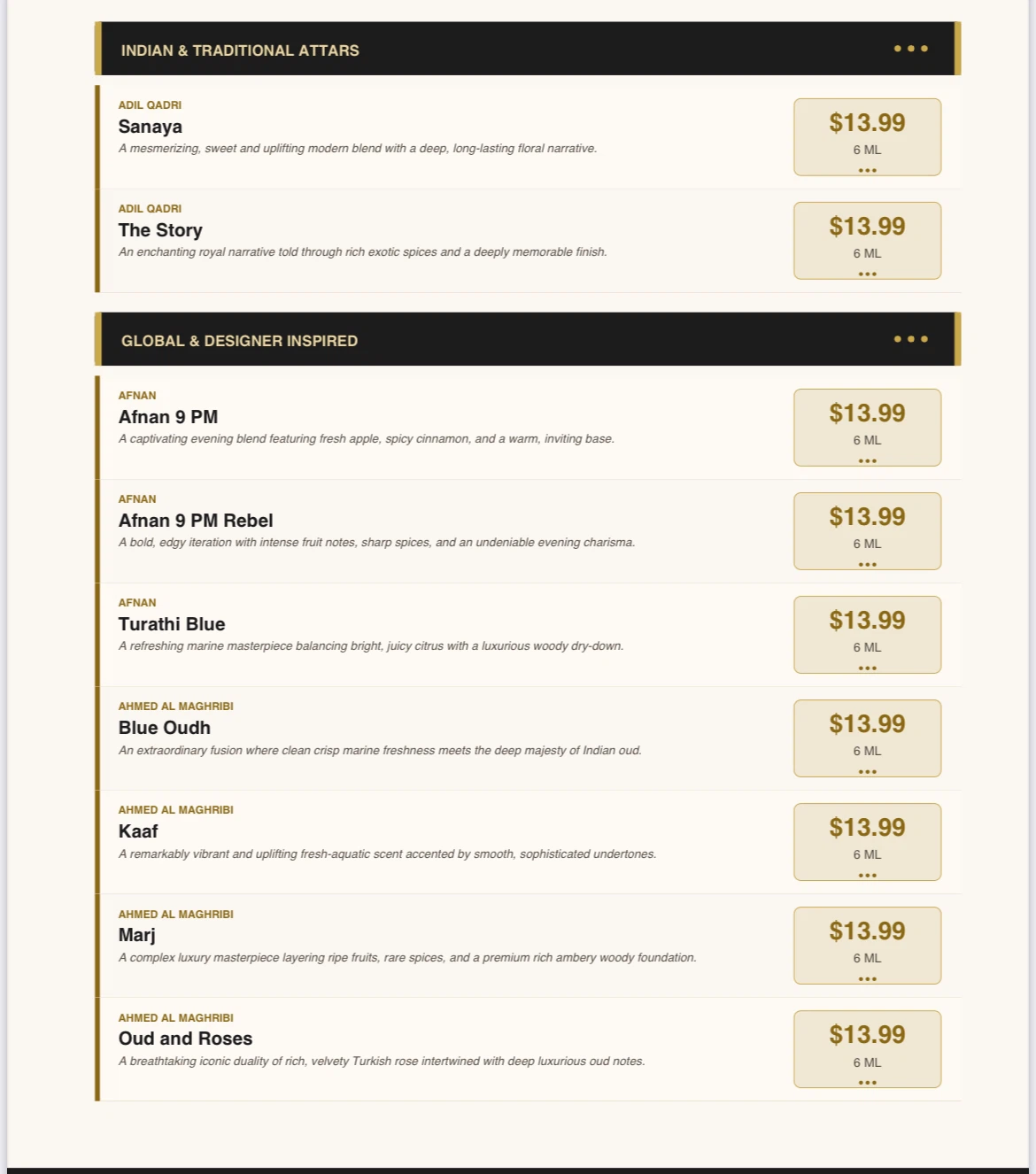Open three-dot menu in Global & Designer Inspired header
This screenshot has height=1174, width=1036.
click(x=911, y=339)
